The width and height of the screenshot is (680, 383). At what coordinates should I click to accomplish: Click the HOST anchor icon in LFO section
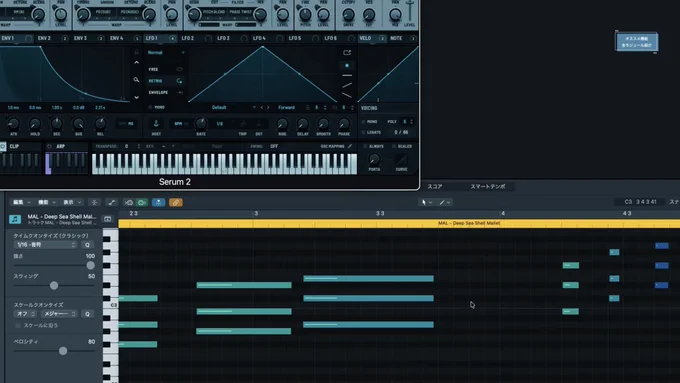pyautogui.click(x=156, y=124)
